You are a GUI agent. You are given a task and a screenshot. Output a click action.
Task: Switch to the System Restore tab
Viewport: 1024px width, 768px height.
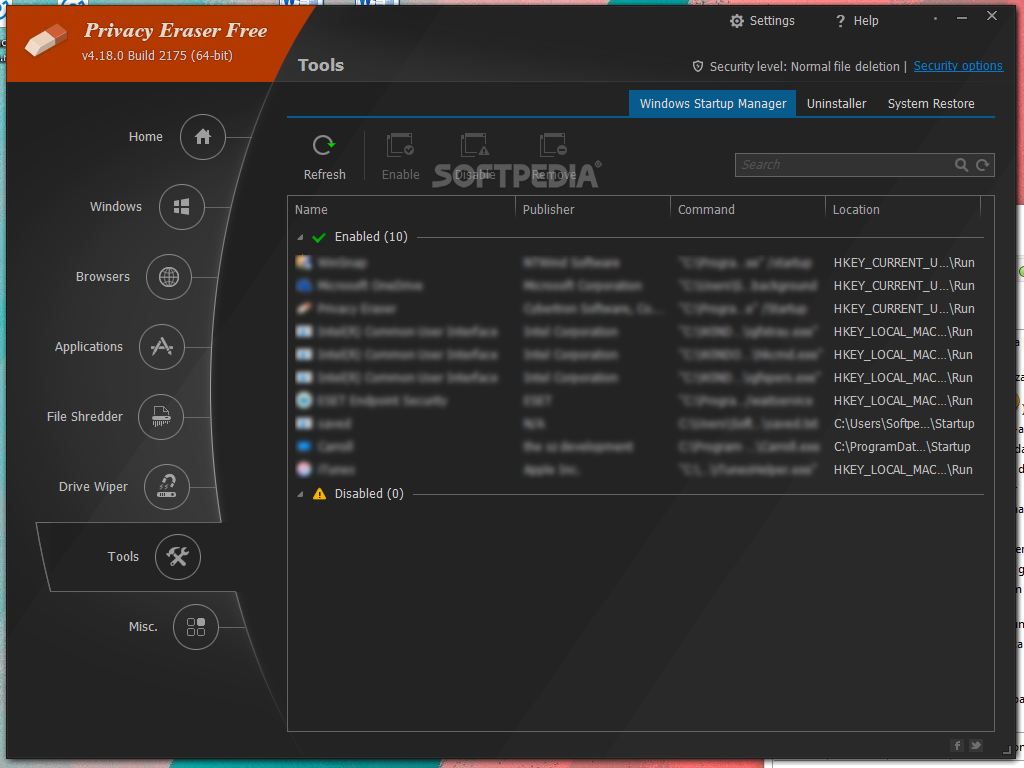(931, 104)
